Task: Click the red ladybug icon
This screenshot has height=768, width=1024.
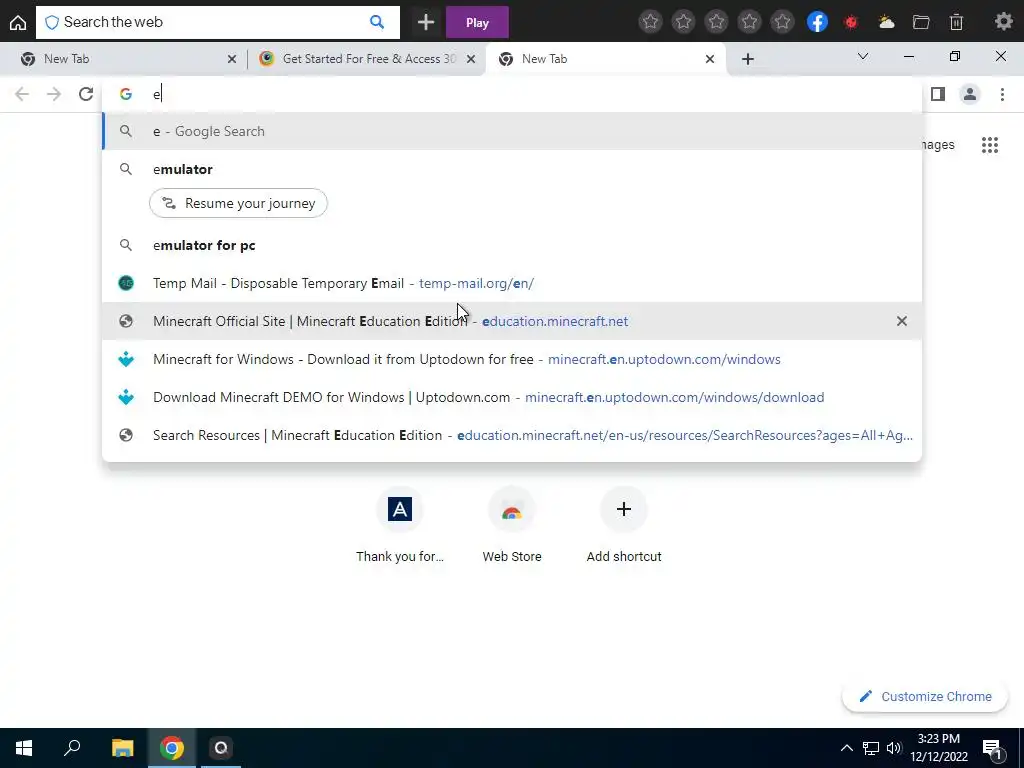Action: coord(850,22)
